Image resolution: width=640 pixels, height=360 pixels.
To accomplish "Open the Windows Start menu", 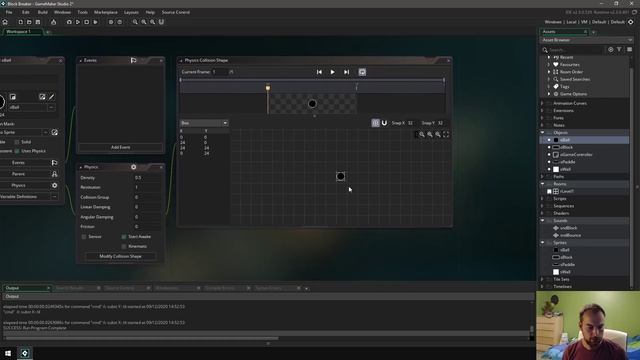I will click(x=8, y=353).
